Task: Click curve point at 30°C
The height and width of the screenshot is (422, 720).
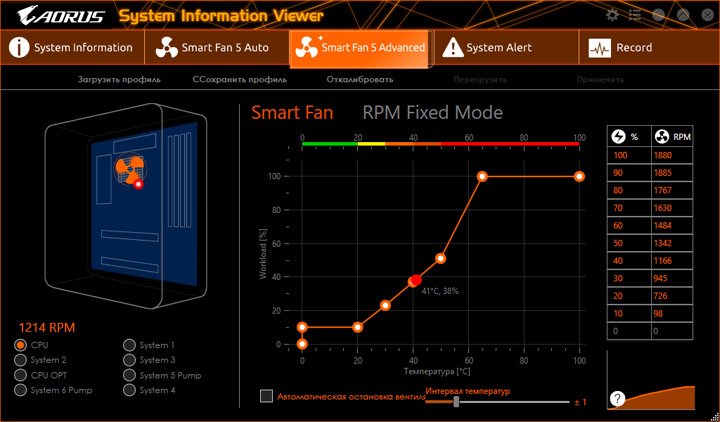Action: pos(385,305)
